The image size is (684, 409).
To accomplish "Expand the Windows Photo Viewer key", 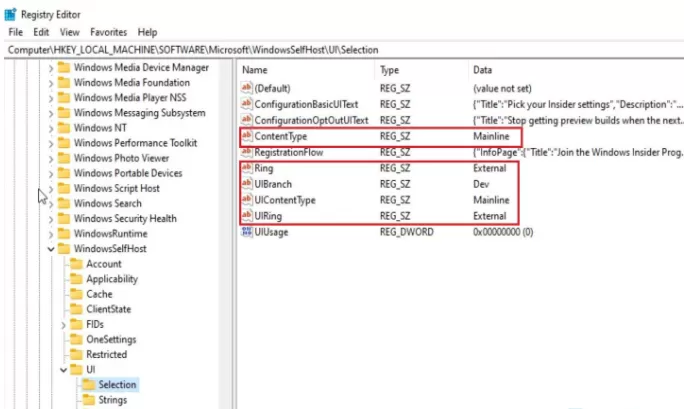I will click(x=51, y=159).
